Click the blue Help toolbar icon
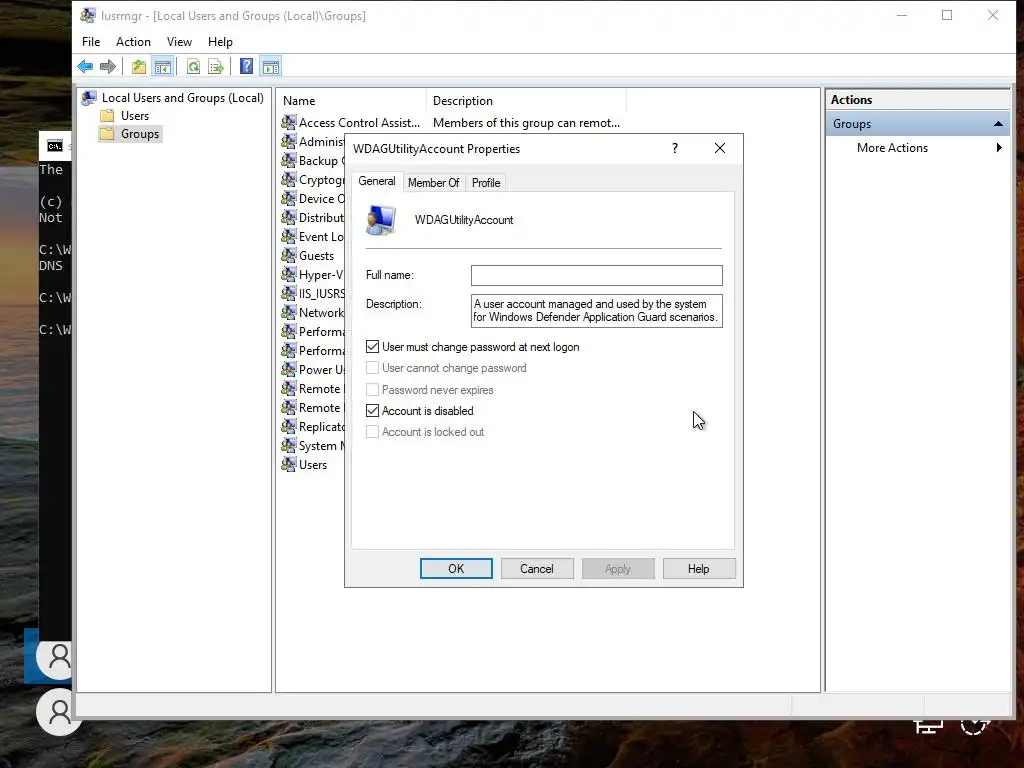This screenshot has width=1024, height=768. [246, 67]
